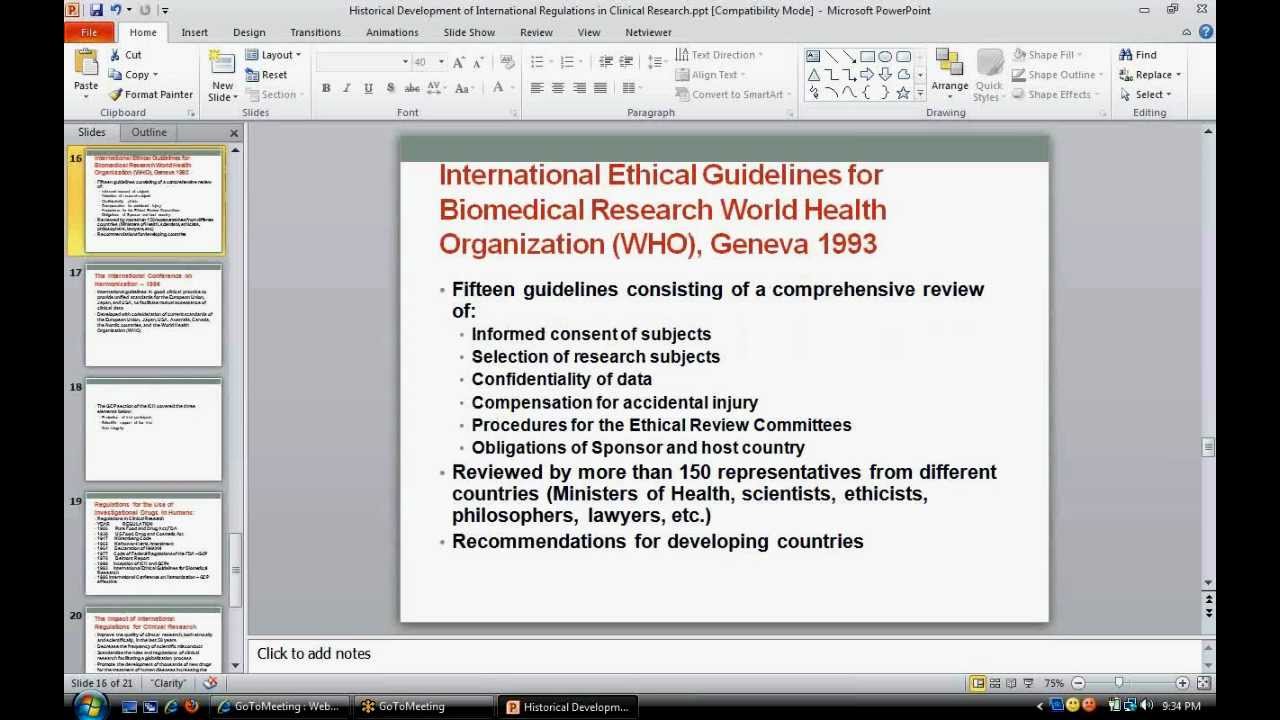
Task: Adjust the zoom slider handle
Action: click(1119, 683)
